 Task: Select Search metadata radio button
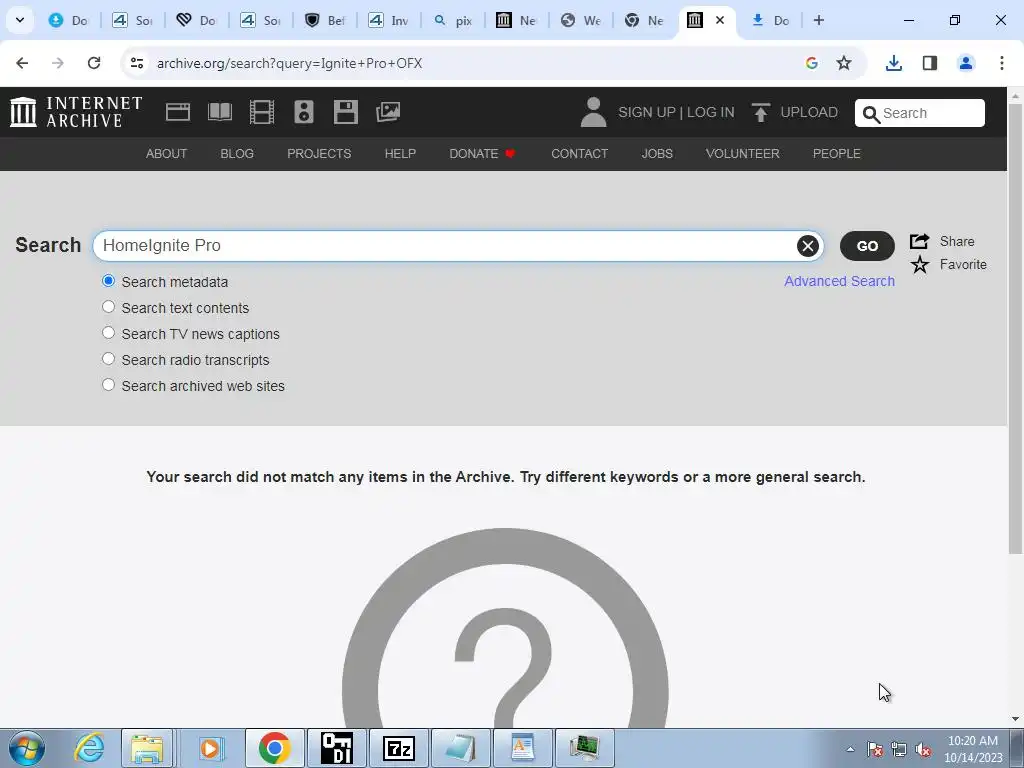click(x=108, y=281)
